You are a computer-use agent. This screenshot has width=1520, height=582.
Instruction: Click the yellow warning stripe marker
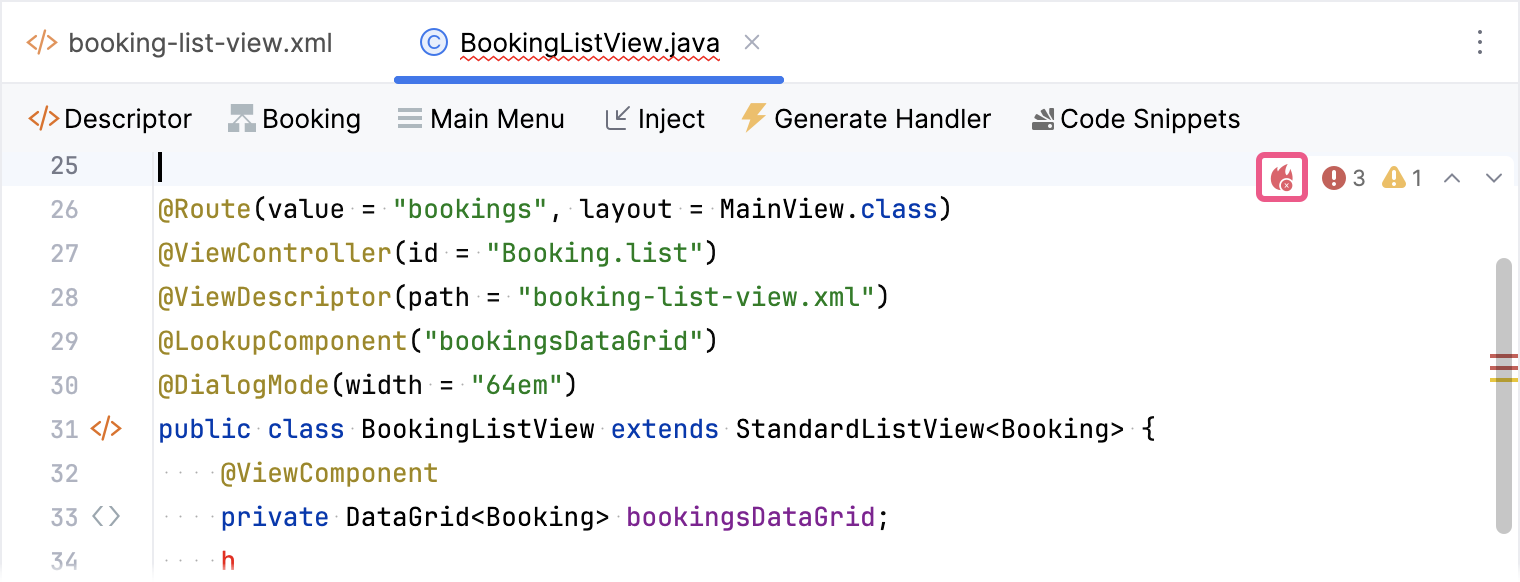[x=1503, y=380]
